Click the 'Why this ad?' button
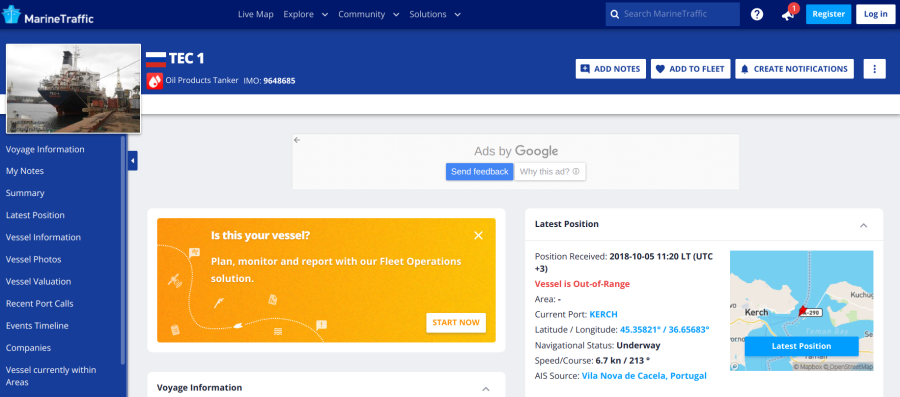 click(x=550, y=172)
